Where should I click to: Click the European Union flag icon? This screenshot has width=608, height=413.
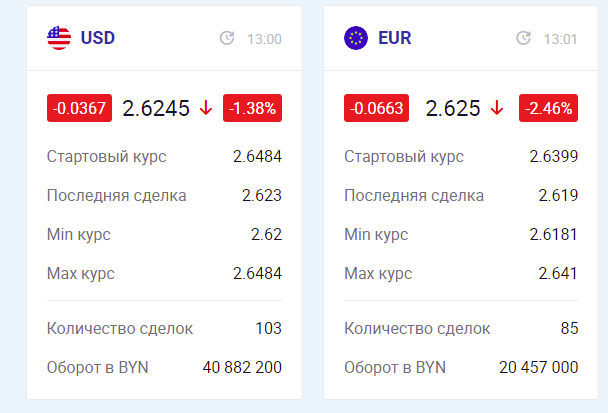point(356,38)
